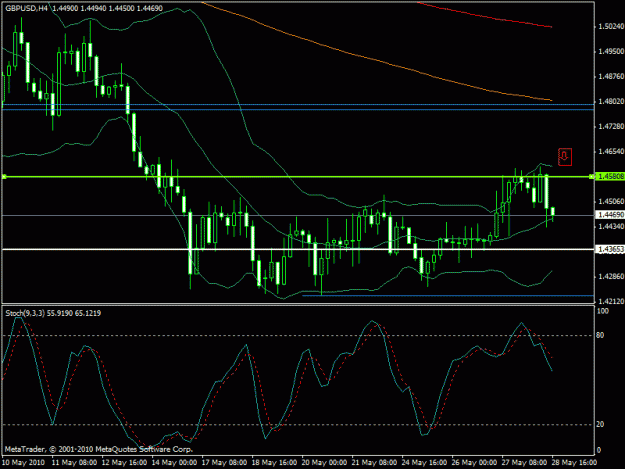Screen dimensions: 625x469
Task: Click the 1.49500 price axis value
Action: [x=611, y=51]
